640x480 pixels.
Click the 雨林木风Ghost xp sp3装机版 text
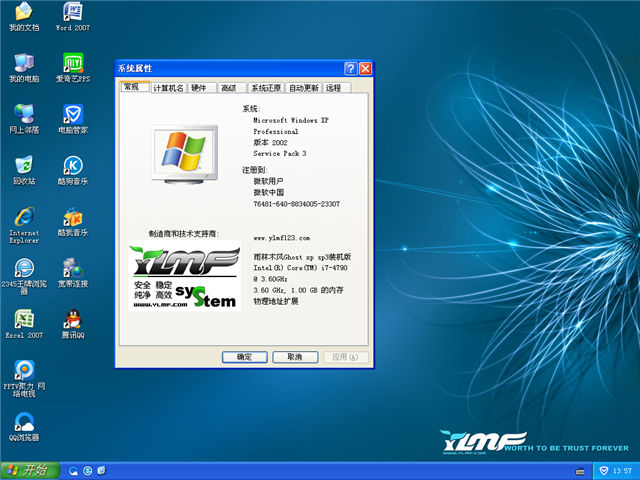pyautogui.click(x=302, y=257)
